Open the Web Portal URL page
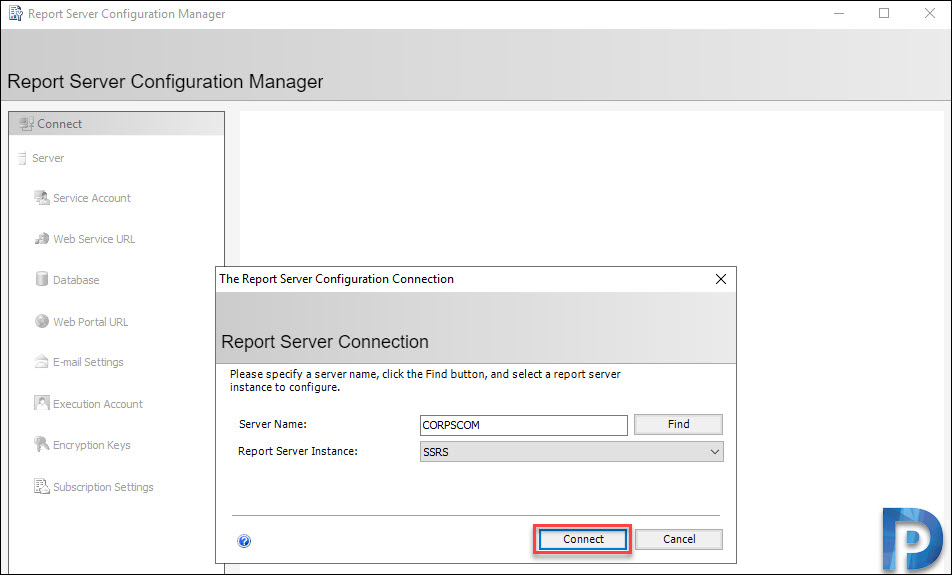The height and width of the screenshot is (575, 952). point(90,322)
